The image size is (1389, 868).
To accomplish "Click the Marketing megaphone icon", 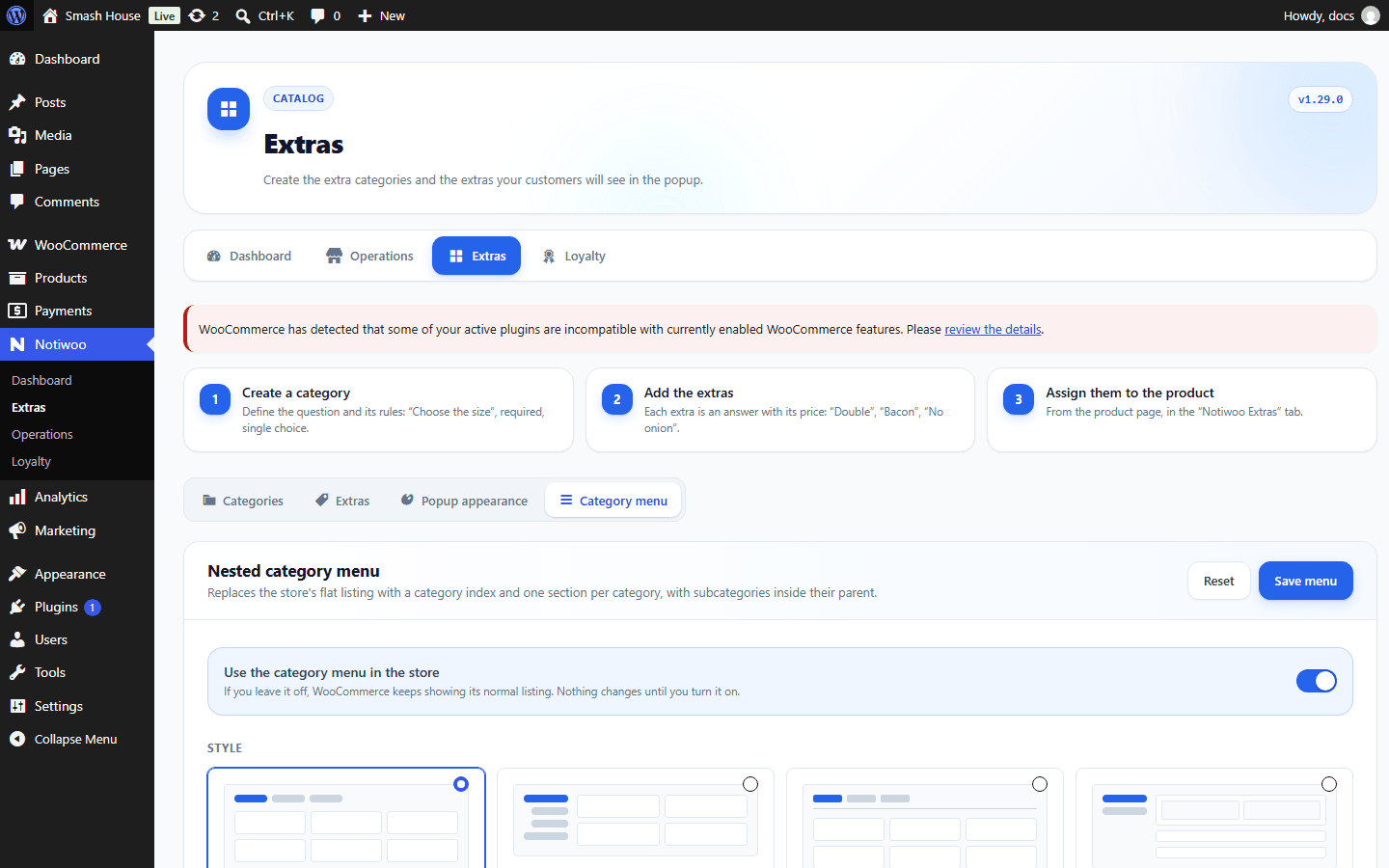I will pos(17,530).
